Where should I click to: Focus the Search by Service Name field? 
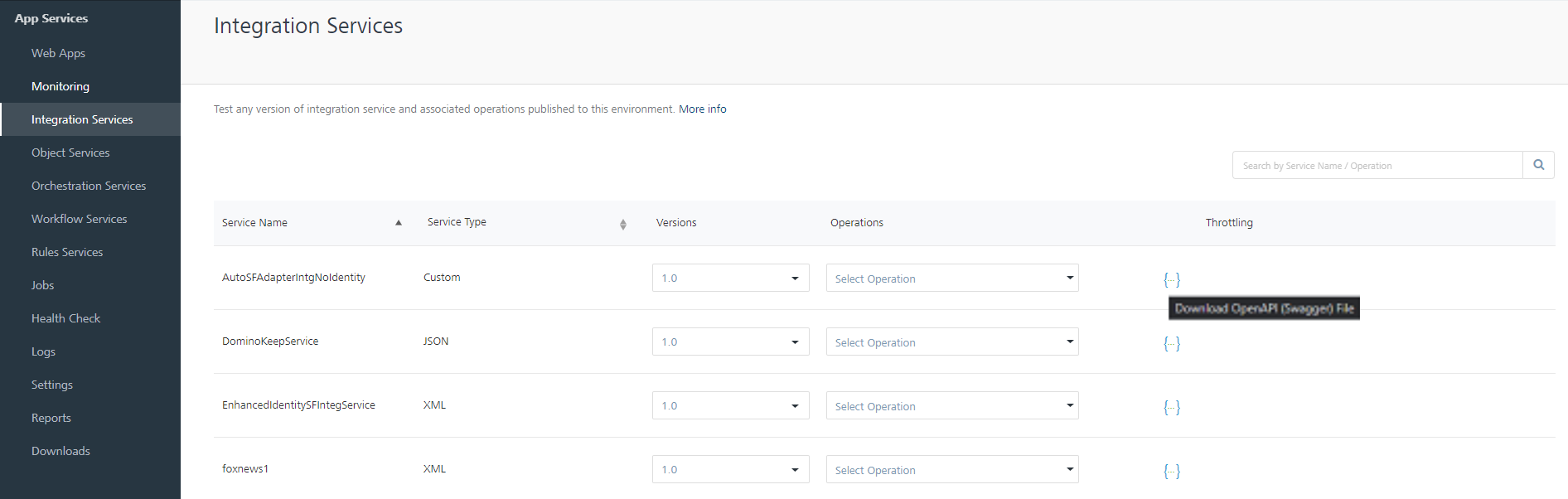pyautogui.click(x=1377, y=166)
